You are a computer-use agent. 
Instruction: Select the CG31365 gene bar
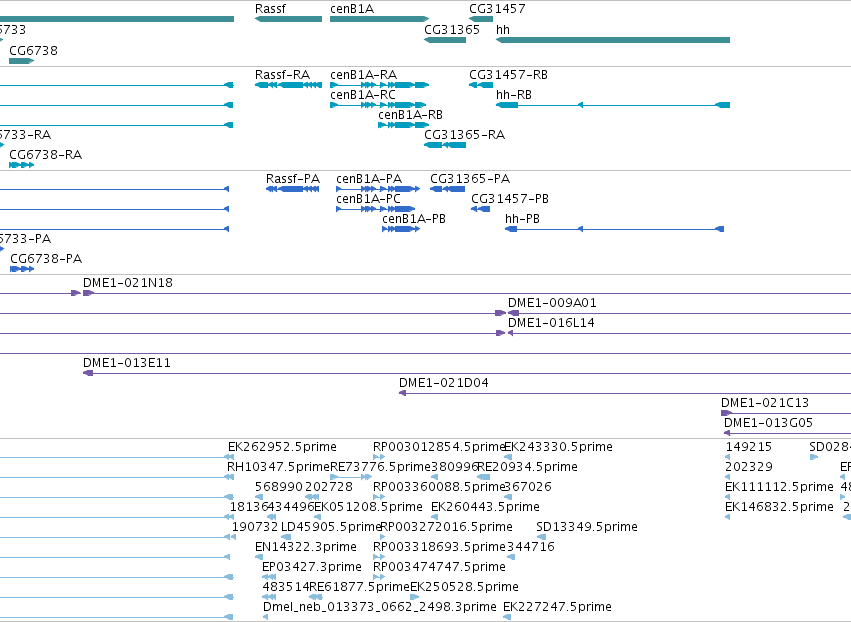click(445, 40)
